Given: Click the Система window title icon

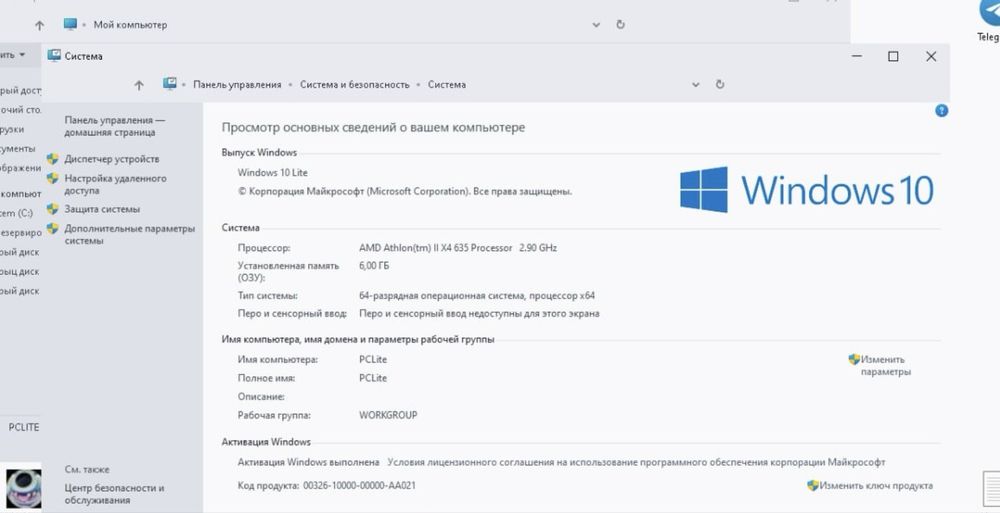Looking at the screenshot, I should pos(54,56).
